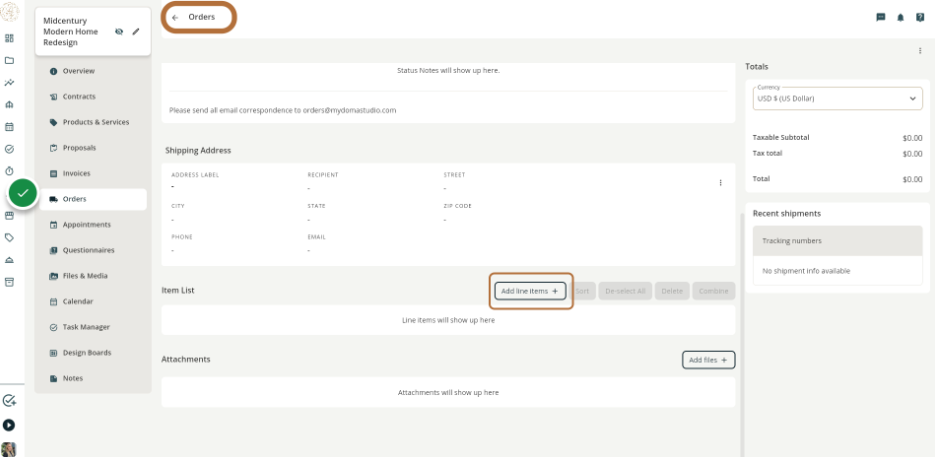Screen dimensions: 935x457
Task: Navigate to Invoices sidebar item
Action: click(x=93, y=174)
